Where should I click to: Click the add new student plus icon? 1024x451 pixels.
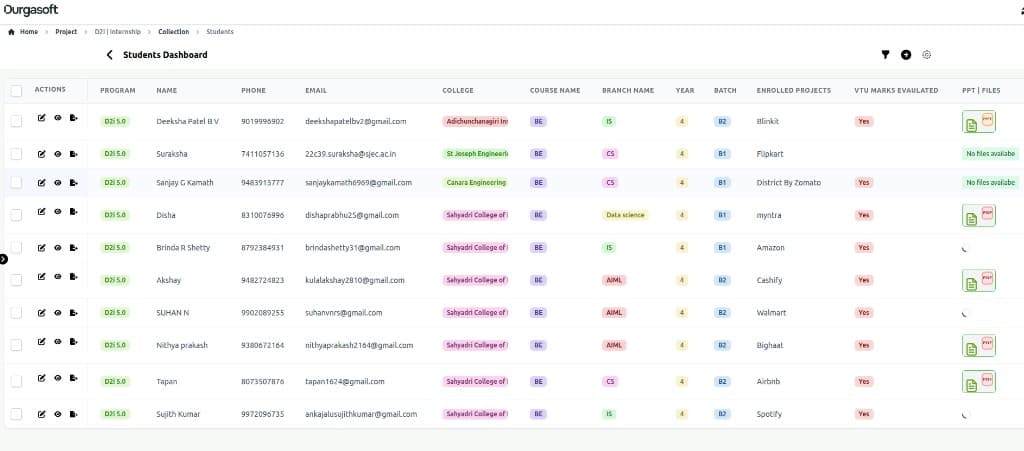click(x=906, y=55)
